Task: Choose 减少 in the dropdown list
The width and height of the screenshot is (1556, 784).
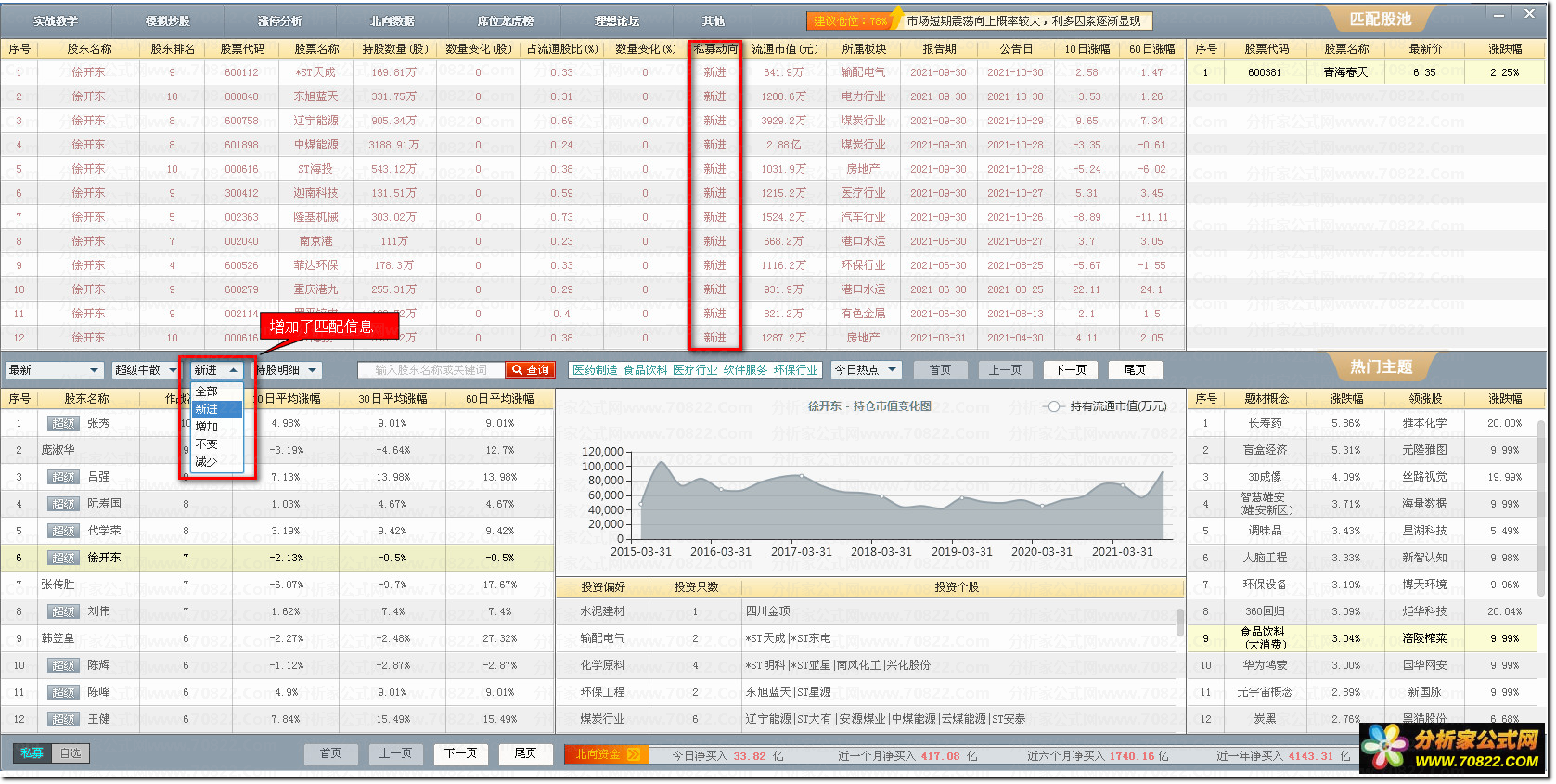Action: (216, 462)
